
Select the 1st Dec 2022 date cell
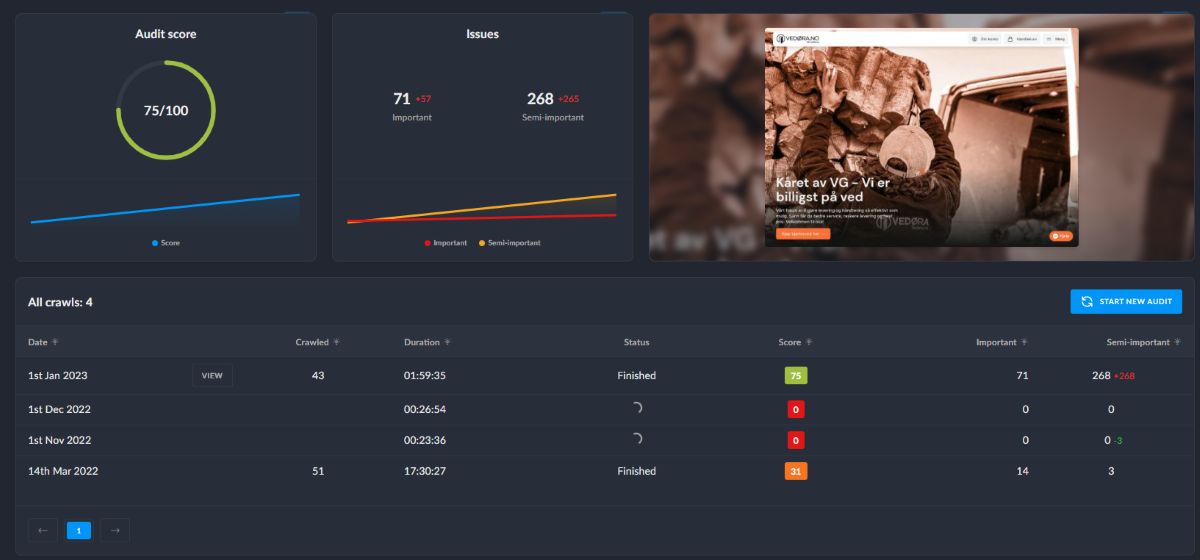[59, 409]
